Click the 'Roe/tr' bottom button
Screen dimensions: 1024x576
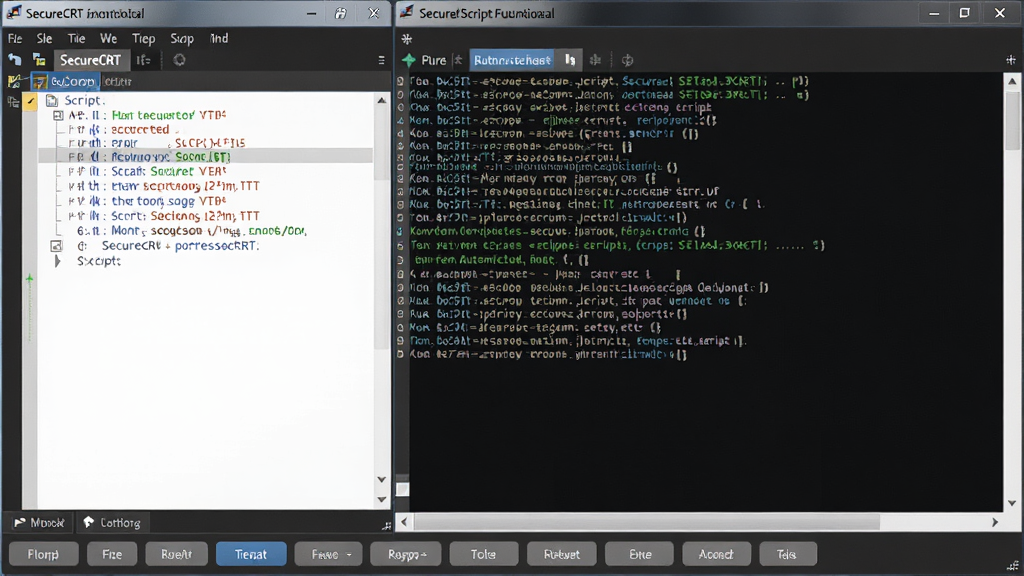pyautogui.click(x=176, y=554)
